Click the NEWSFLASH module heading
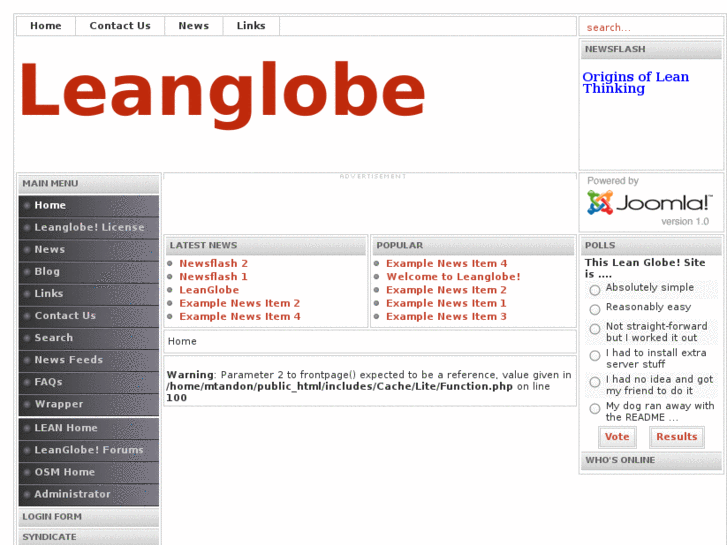This screenshot has width=727, height=545. pos(651,49)
